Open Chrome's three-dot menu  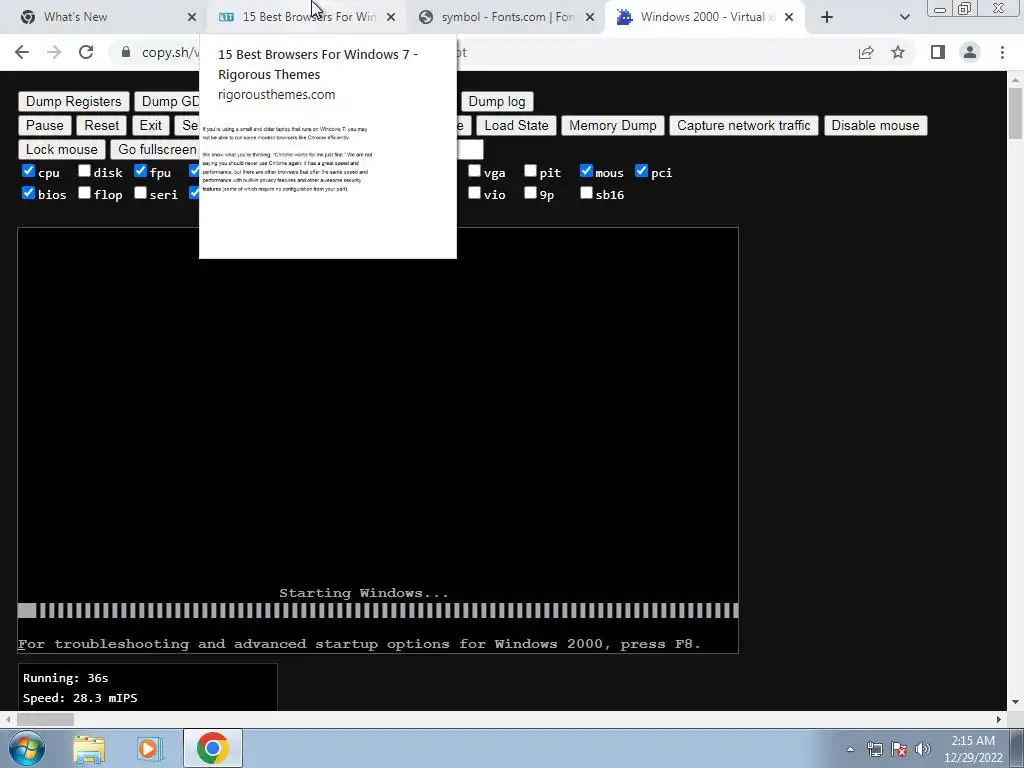(1002, 52)
